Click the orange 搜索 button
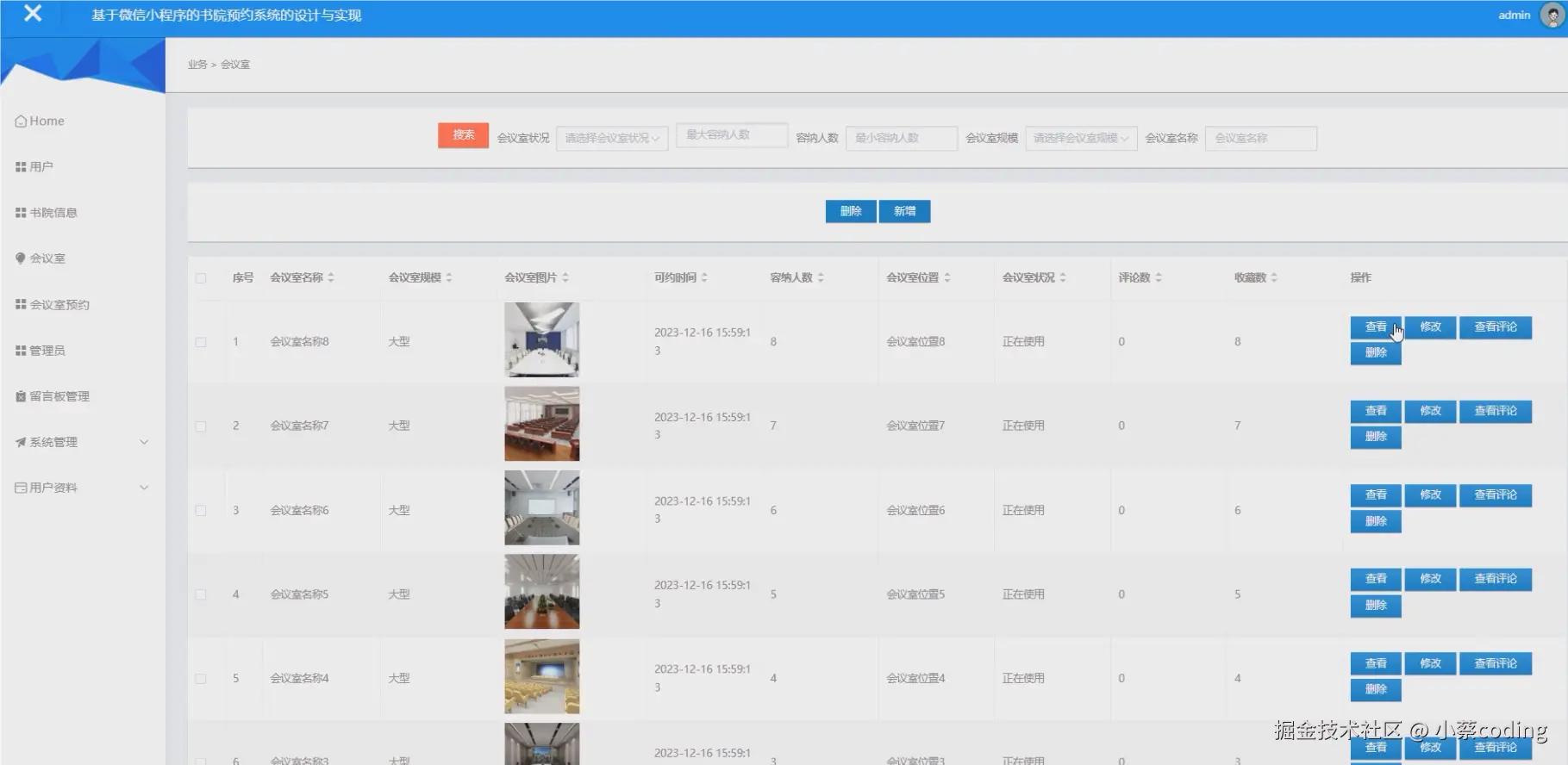The image size is (1568, 765). pyautogui.click(x=464, y=135)
